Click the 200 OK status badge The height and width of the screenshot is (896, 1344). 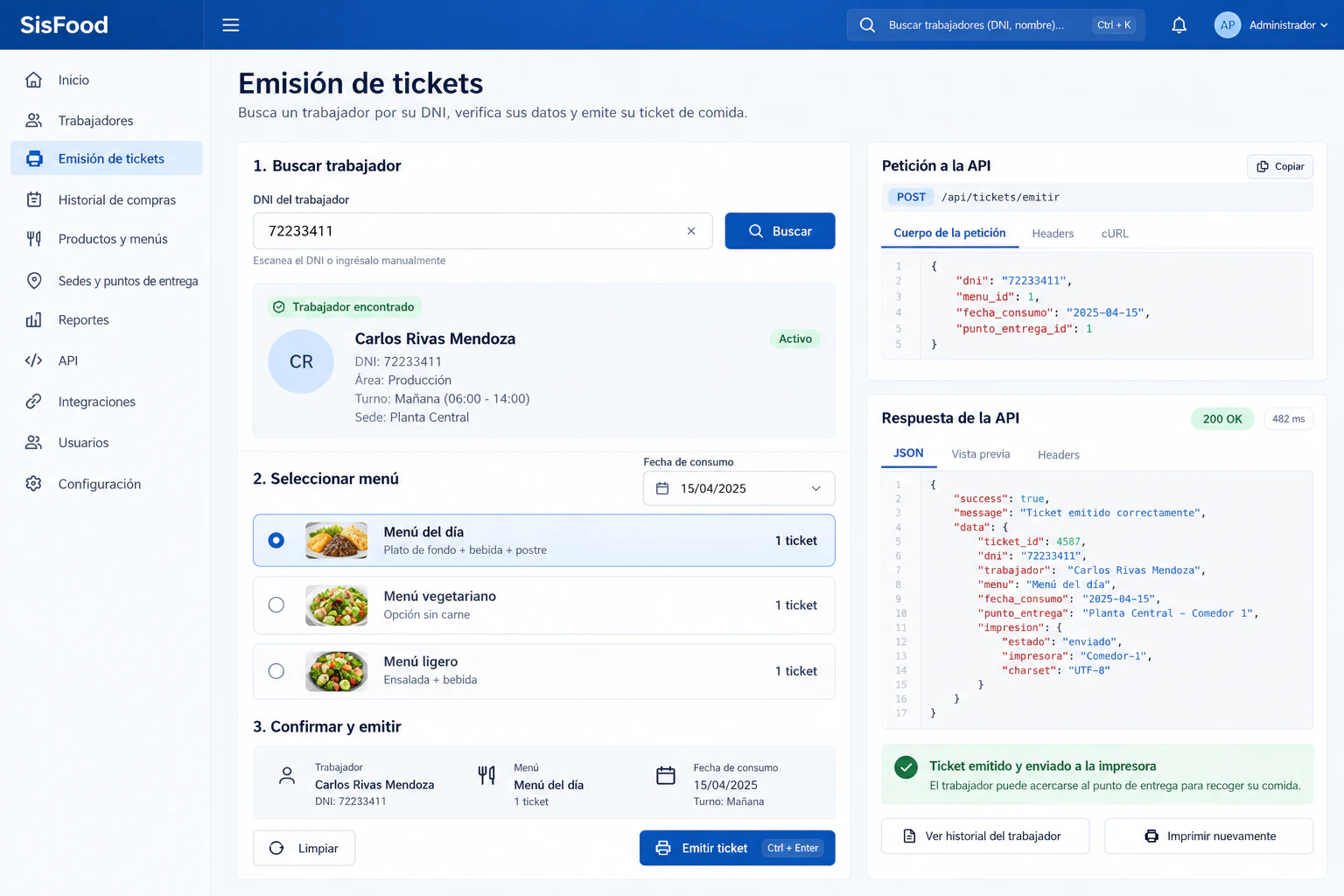[1221, 419]
